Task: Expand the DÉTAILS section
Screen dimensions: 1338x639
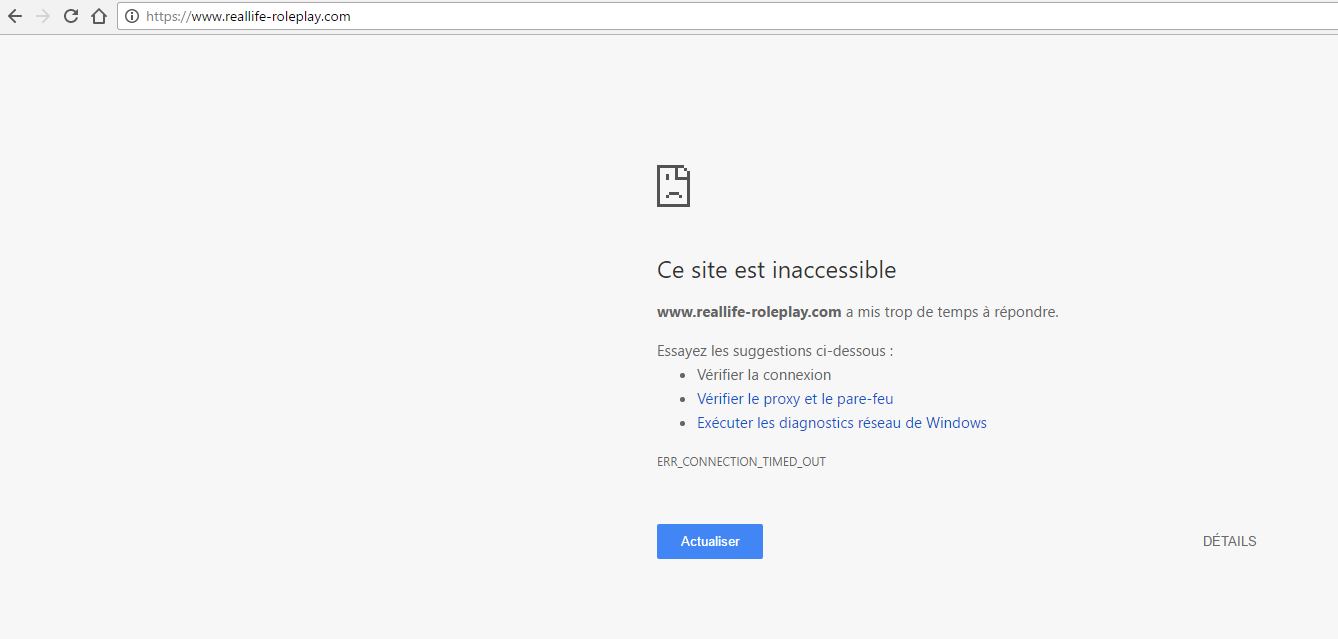Action: click(x=1229, y=541)
